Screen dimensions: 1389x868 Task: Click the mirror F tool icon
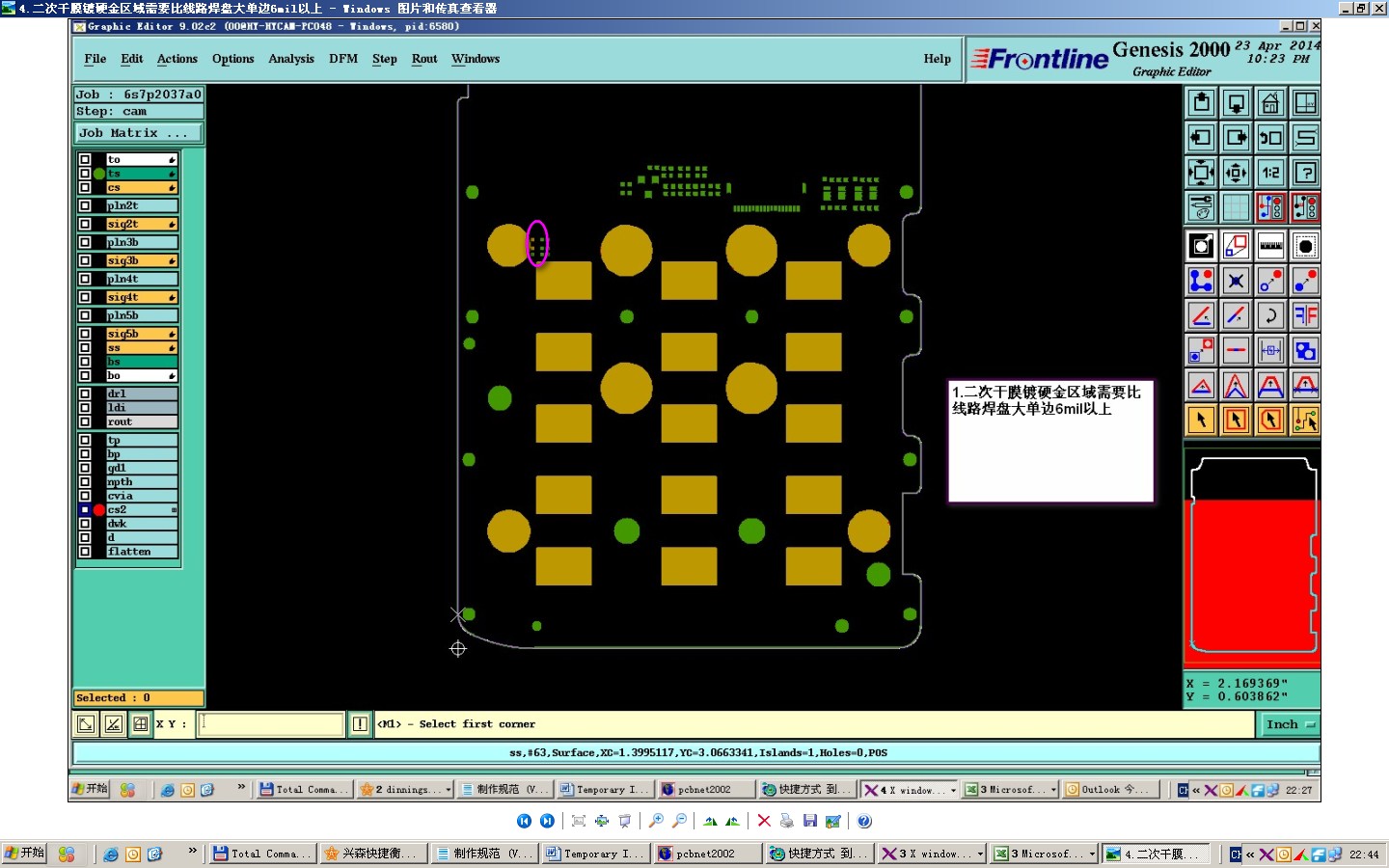pyautogui.click(x=1305, y=315)
